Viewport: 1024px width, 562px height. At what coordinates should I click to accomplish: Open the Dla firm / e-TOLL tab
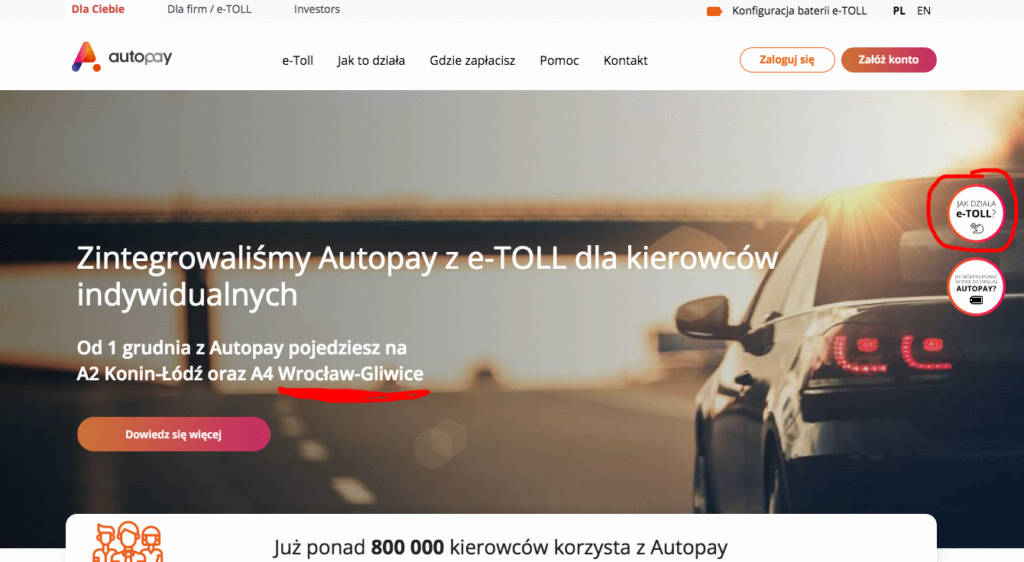click(209, 9)
